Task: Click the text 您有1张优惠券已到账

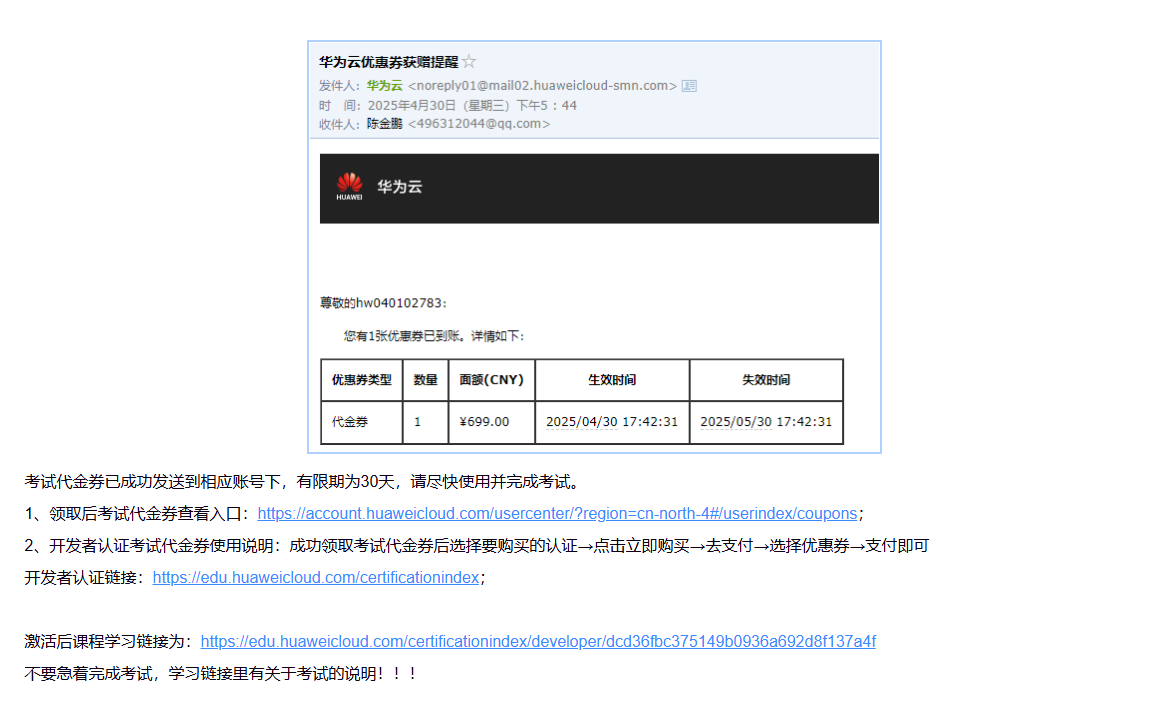Action: pyautogui.click(x=434, y=336)
